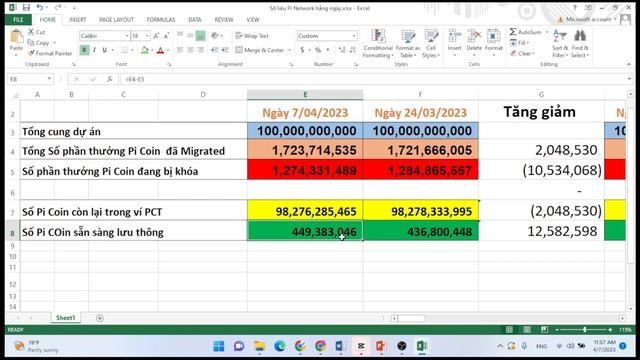
Task: Open the Fill dropdown
Action: (520, 42)
